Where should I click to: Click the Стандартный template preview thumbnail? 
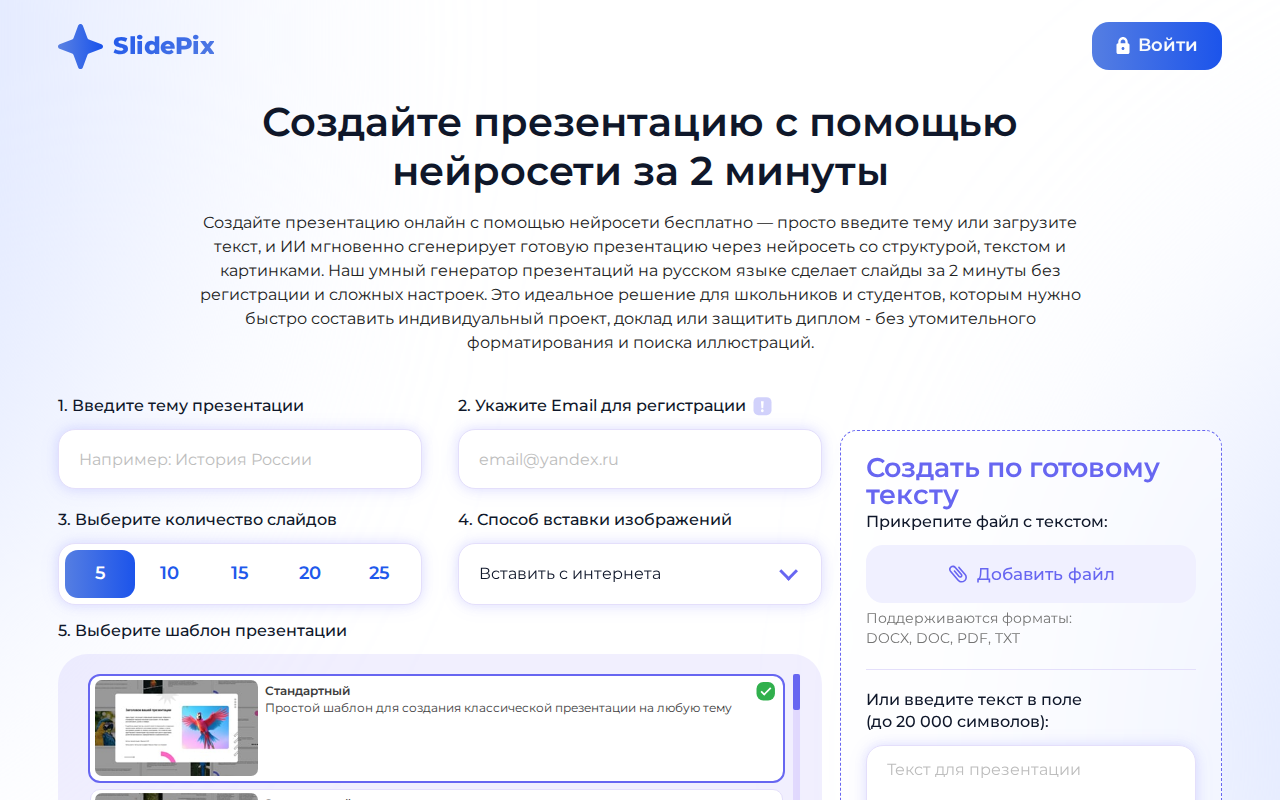point(175,728)
